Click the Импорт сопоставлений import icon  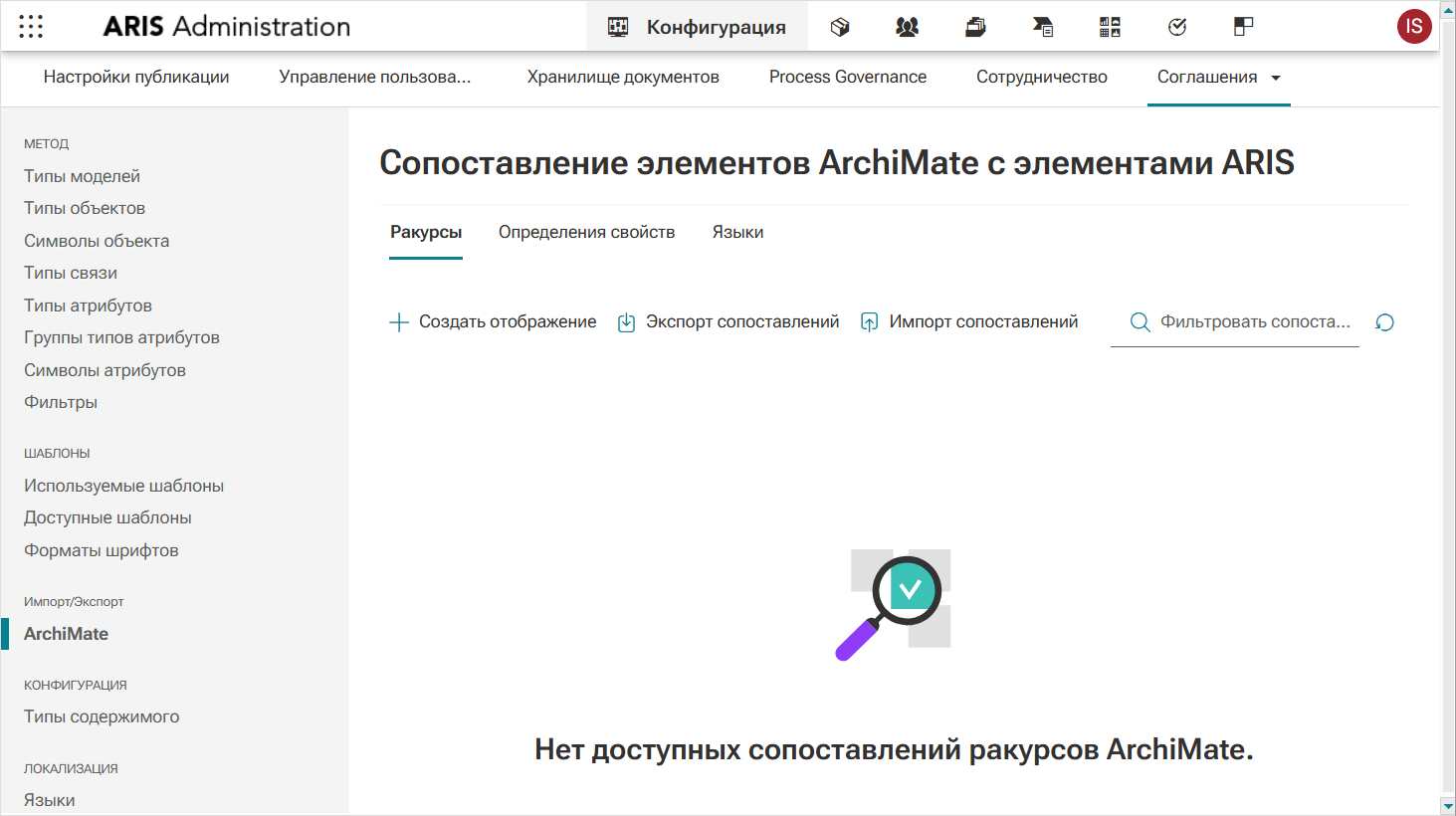coord(869,322)
